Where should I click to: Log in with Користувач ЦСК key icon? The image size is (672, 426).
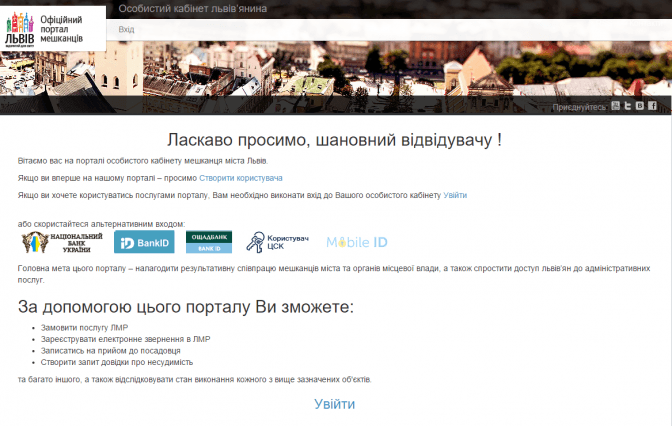278,242
